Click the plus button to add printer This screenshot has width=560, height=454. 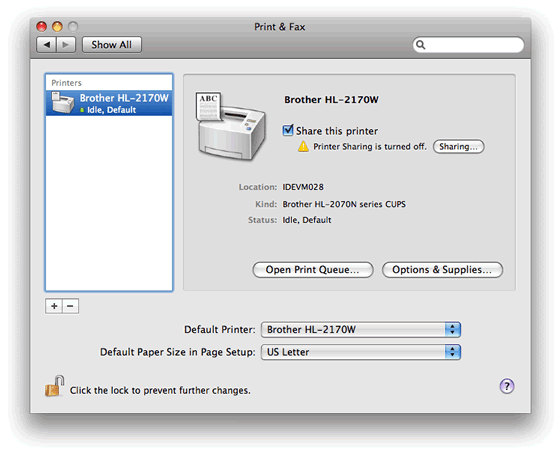click(x=54, y=306)
